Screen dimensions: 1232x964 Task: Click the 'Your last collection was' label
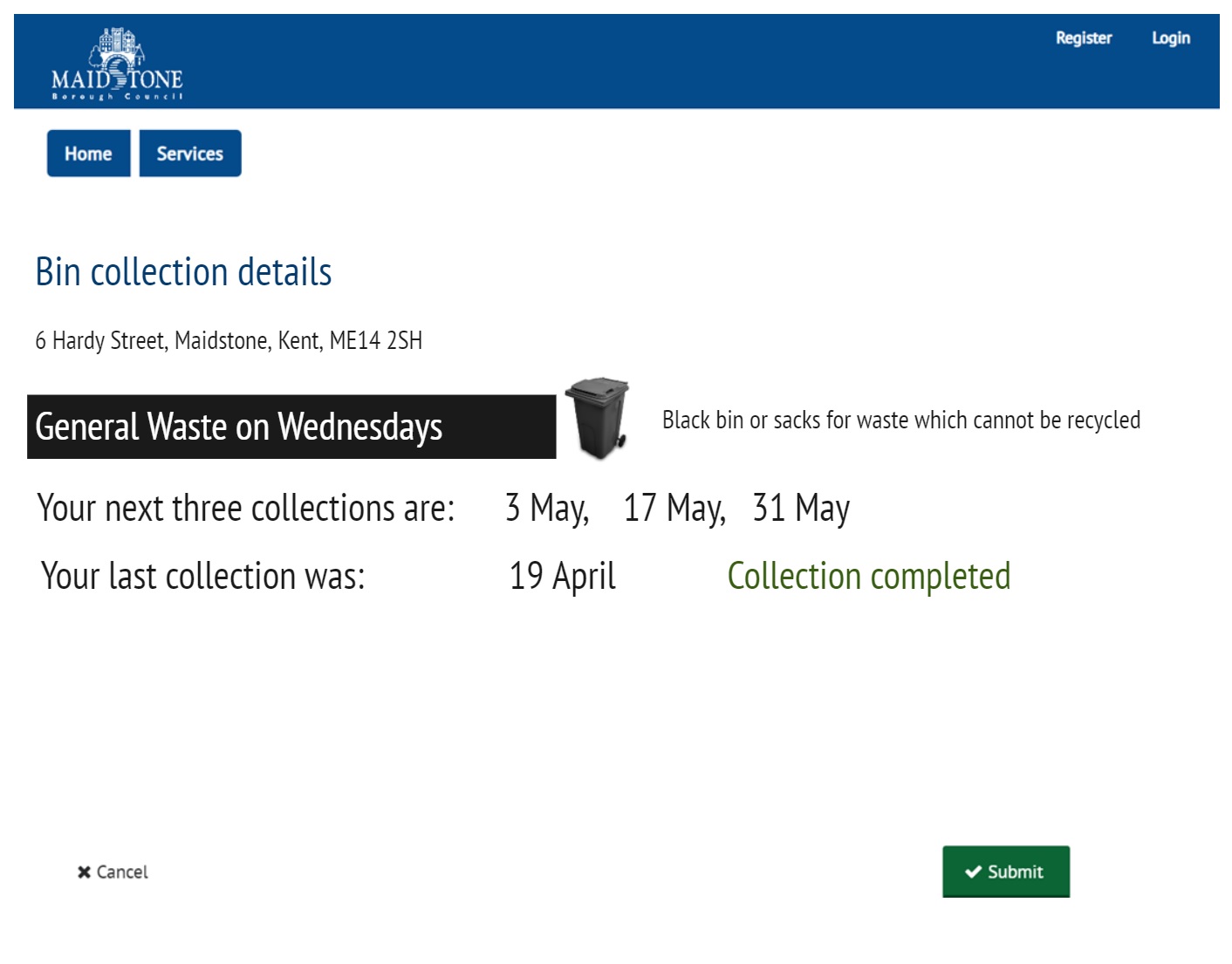click(202, 576)
